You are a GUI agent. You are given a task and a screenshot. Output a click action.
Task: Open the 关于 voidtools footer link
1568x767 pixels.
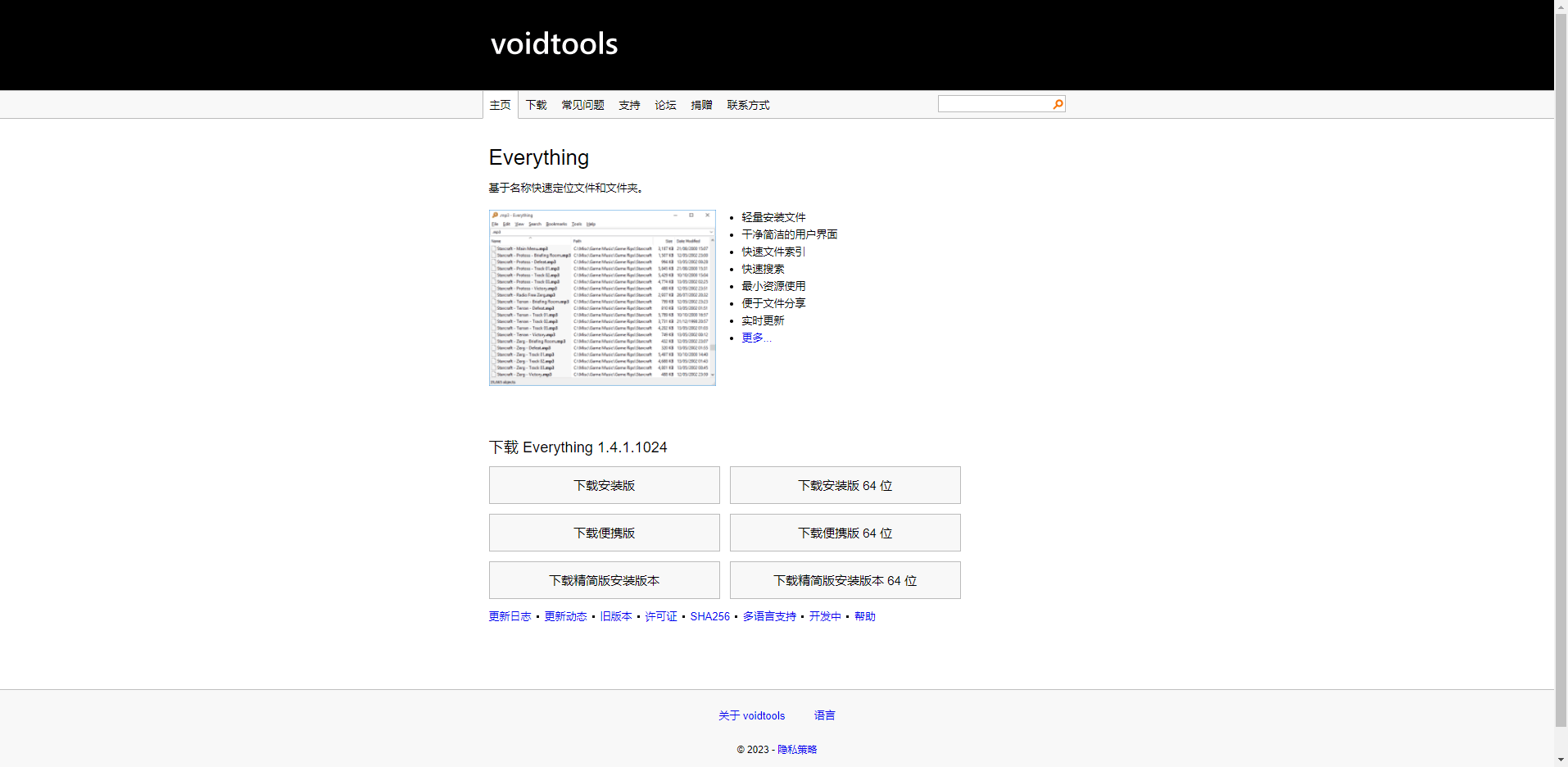coord(751,715)
